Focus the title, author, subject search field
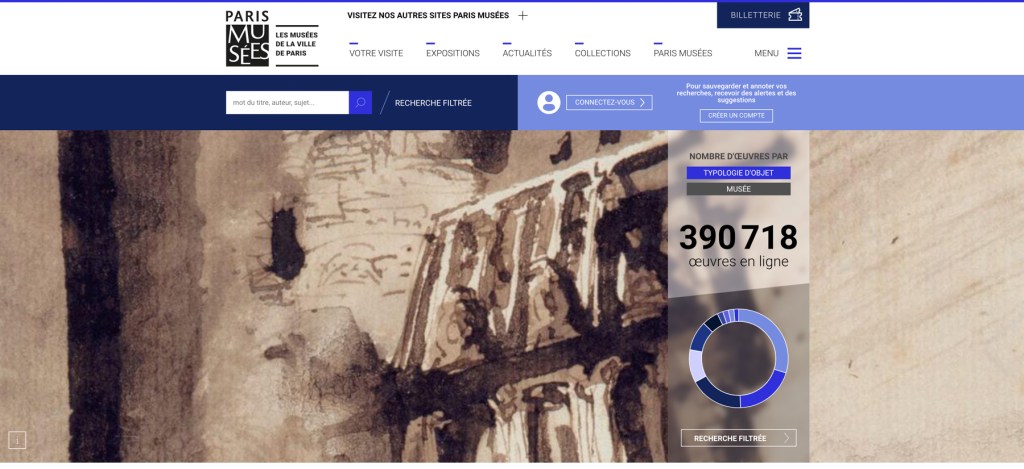Screen dimensions: 1024x469 click(x=287, y=102)
